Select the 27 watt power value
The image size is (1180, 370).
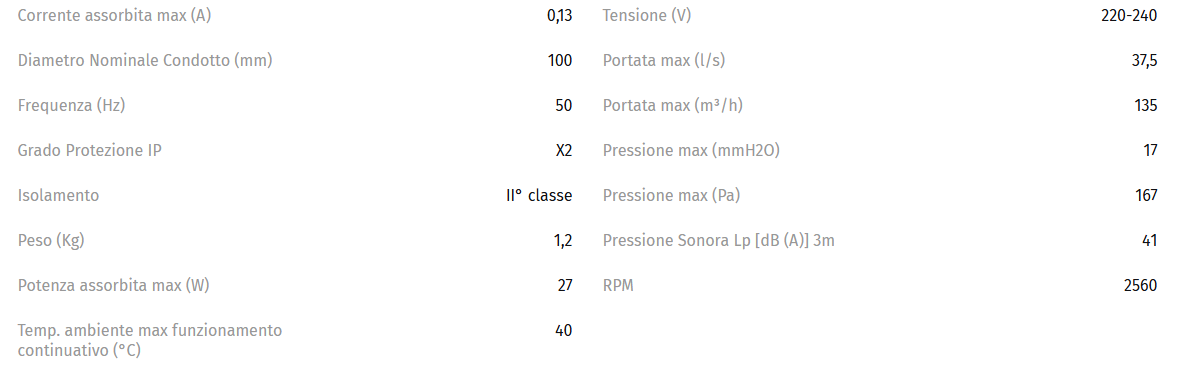(564, 286)
